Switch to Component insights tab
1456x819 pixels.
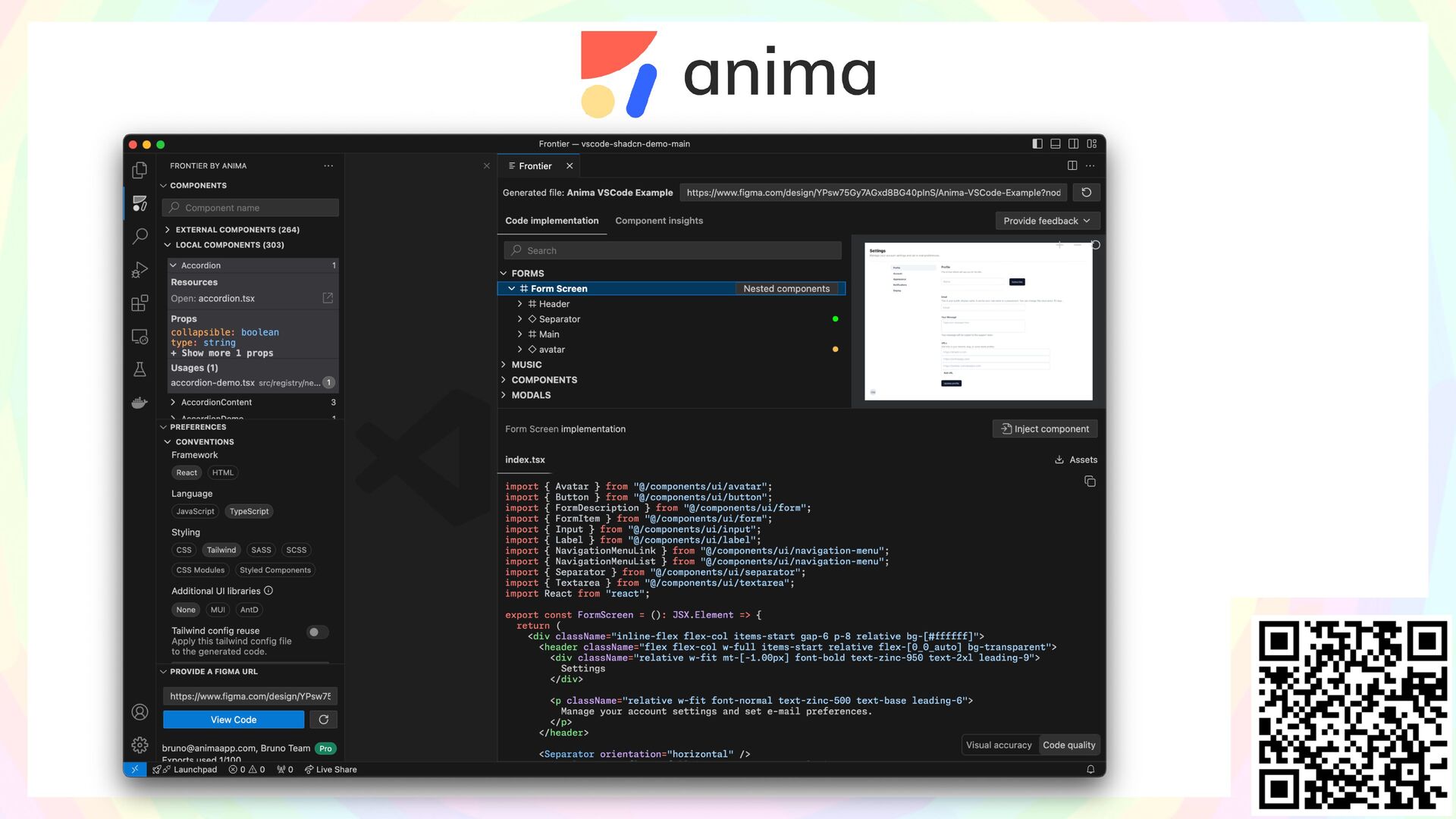click(x=659, y=221)
